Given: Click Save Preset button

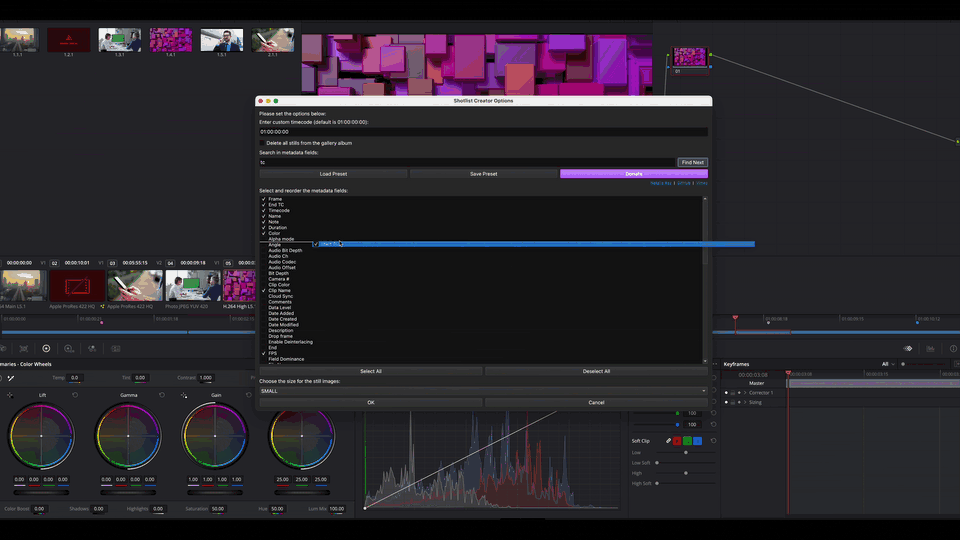Looking at the screenshot, I should click(484, 174).
